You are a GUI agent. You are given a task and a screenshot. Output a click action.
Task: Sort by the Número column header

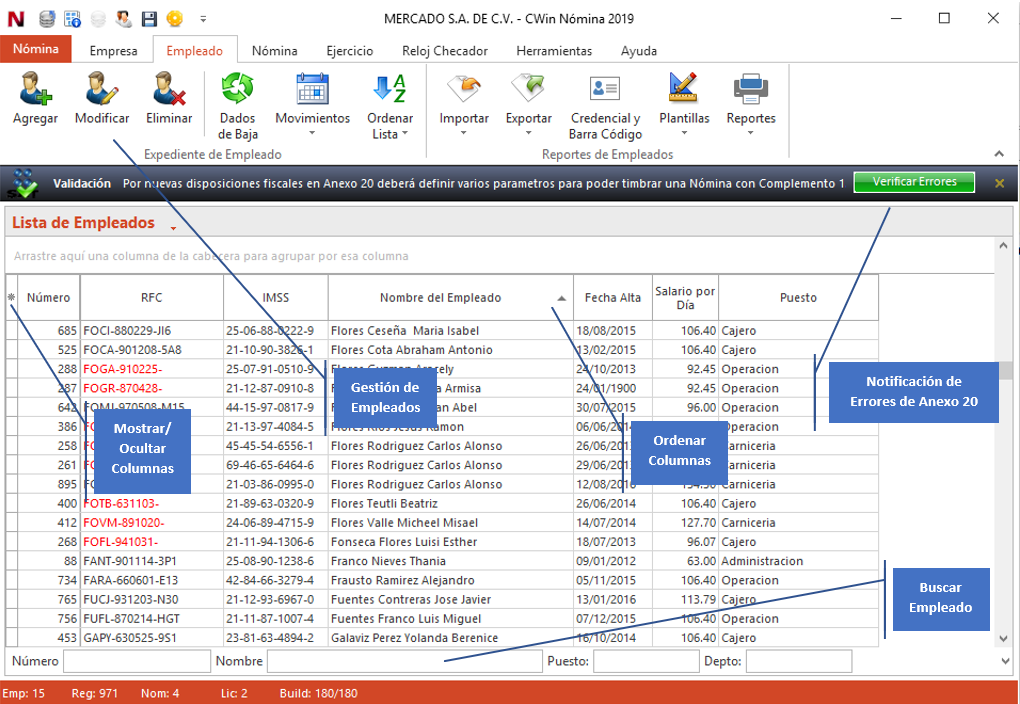(49, 297)
